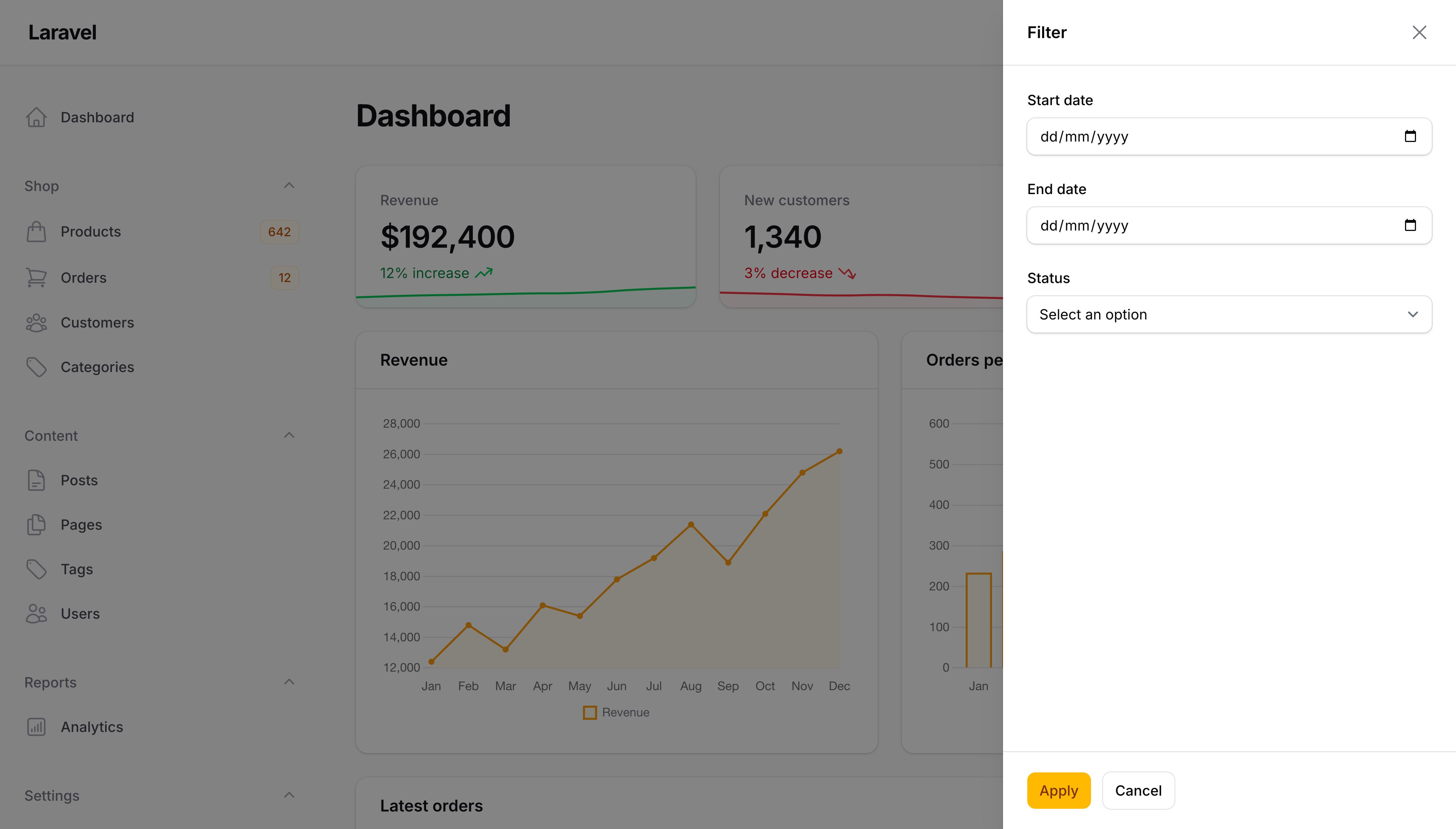Toggle the Revenue legend color box
Image resolution: width=1456 pixels, height=829 pixels.
(x=590, y=712)
